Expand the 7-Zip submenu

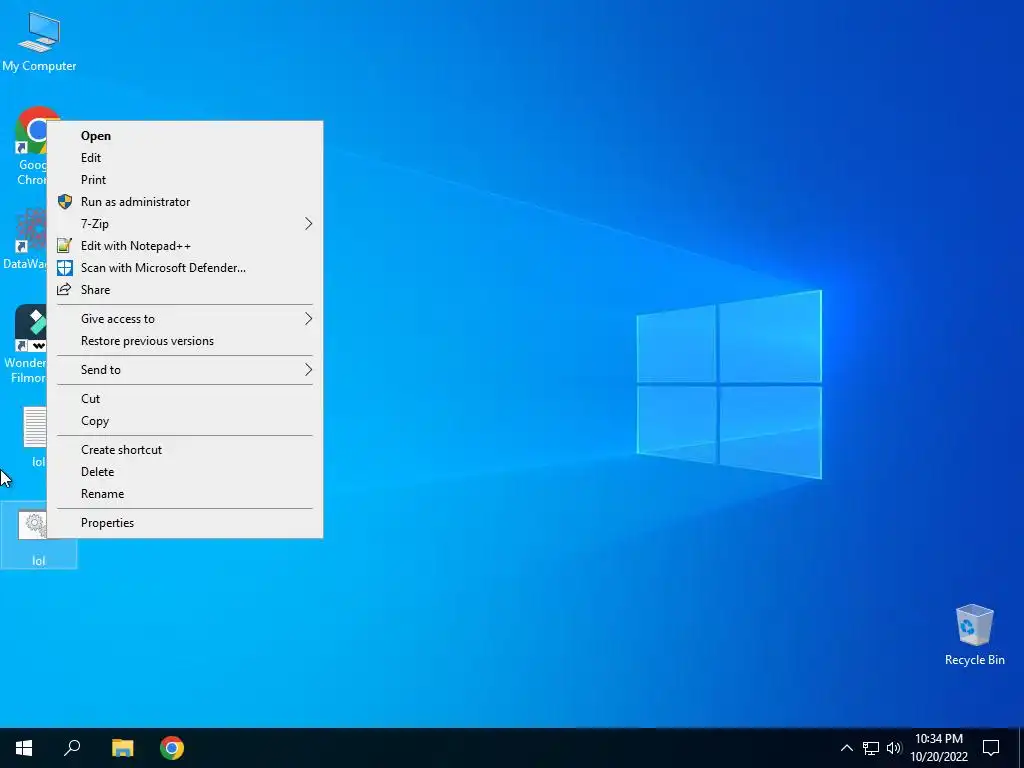tap(185, 223)
